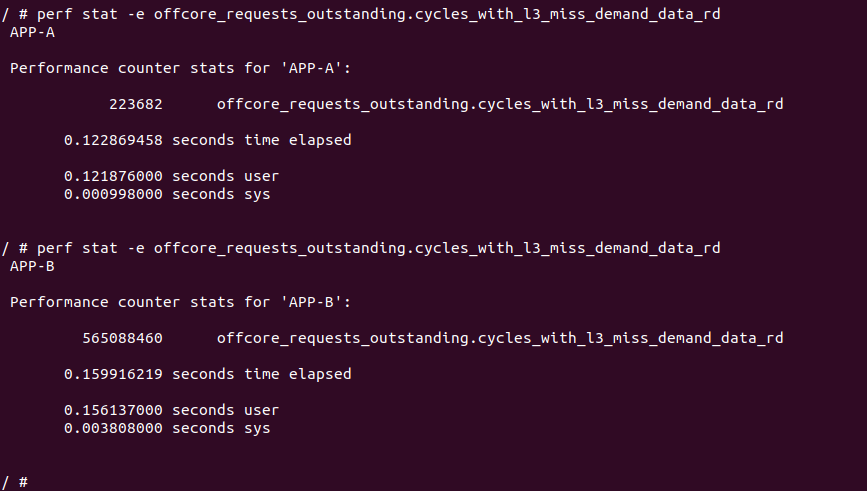Viewport: 867px width, 491px height.
Task: Click the 0.159916219 seconds time elapsed line
Action: click(207, 374)
